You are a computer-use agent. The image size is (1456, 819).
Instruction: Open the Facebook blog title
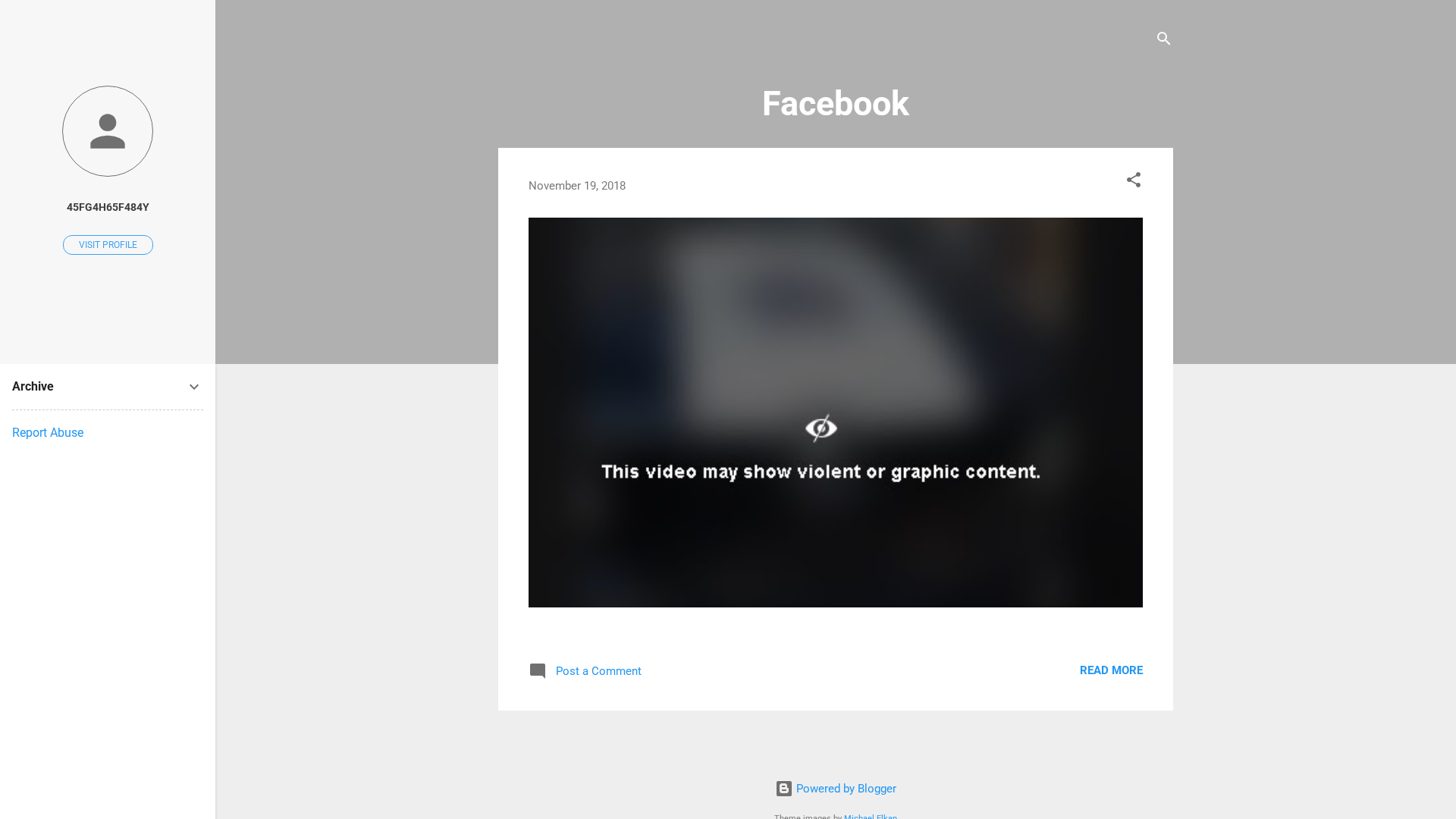835,104
